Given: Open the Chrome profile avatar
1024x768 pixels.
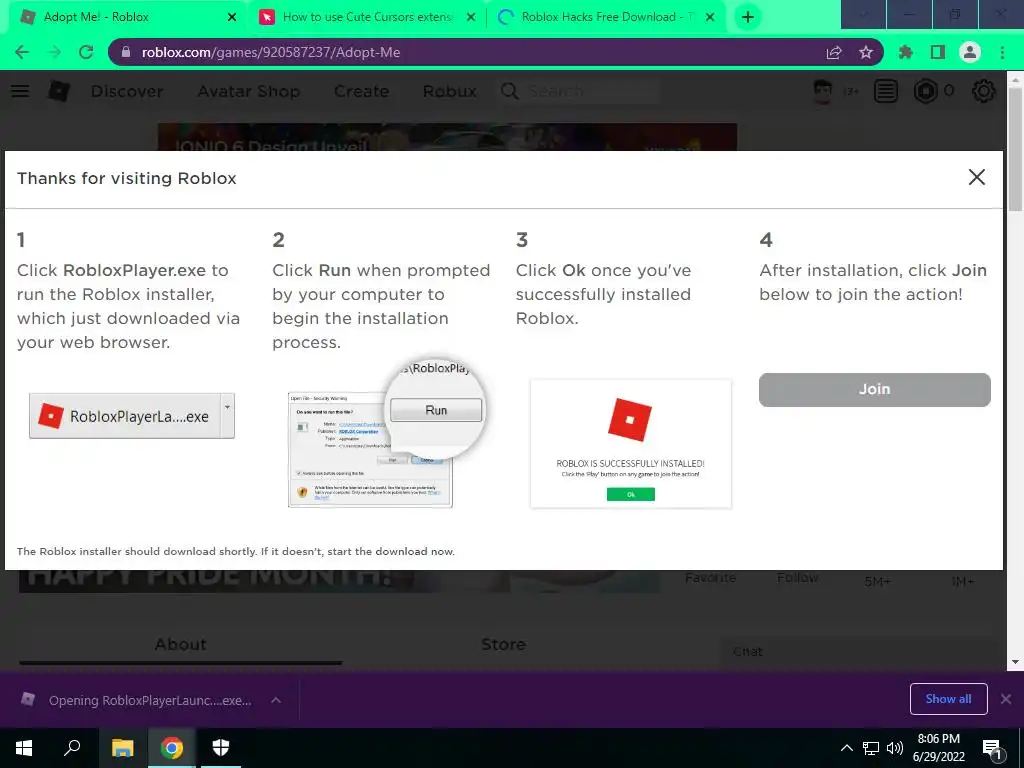Looking at the screenshot, I should 970,52.
